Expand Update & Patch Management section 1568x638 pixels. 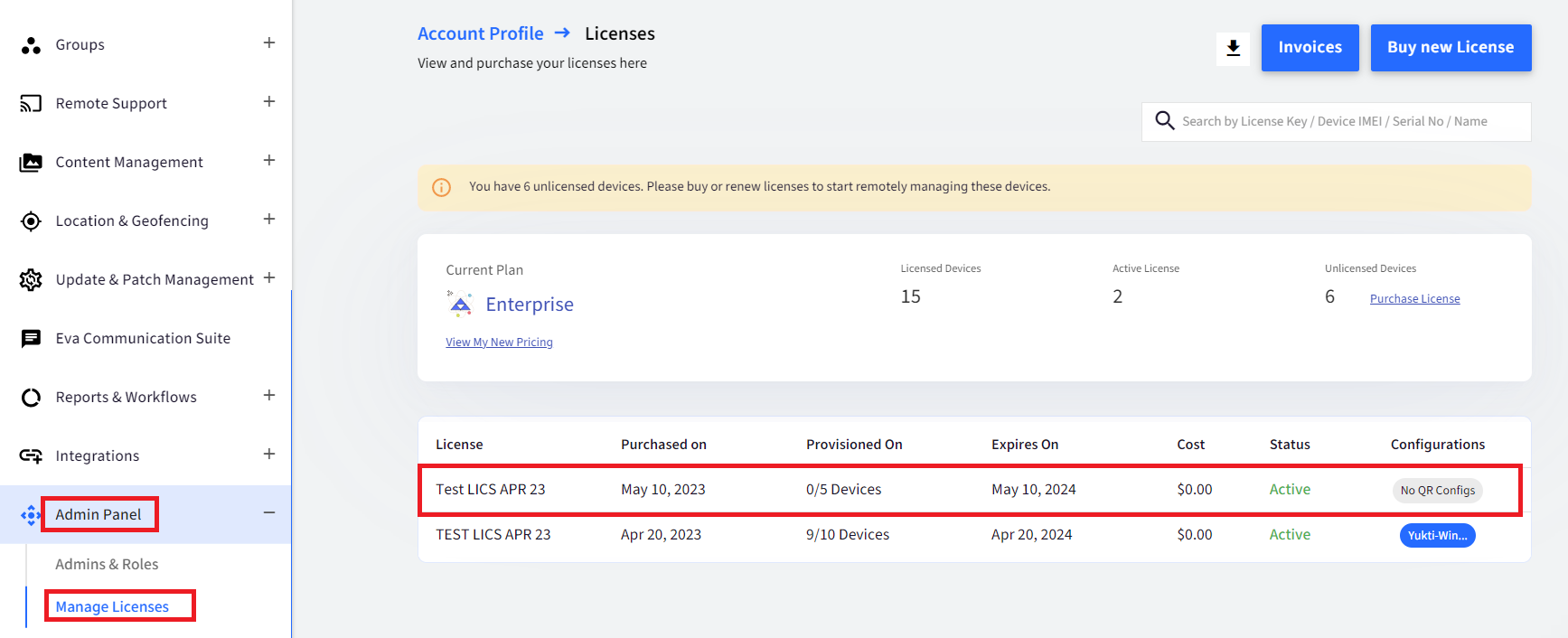pos(269,278)
